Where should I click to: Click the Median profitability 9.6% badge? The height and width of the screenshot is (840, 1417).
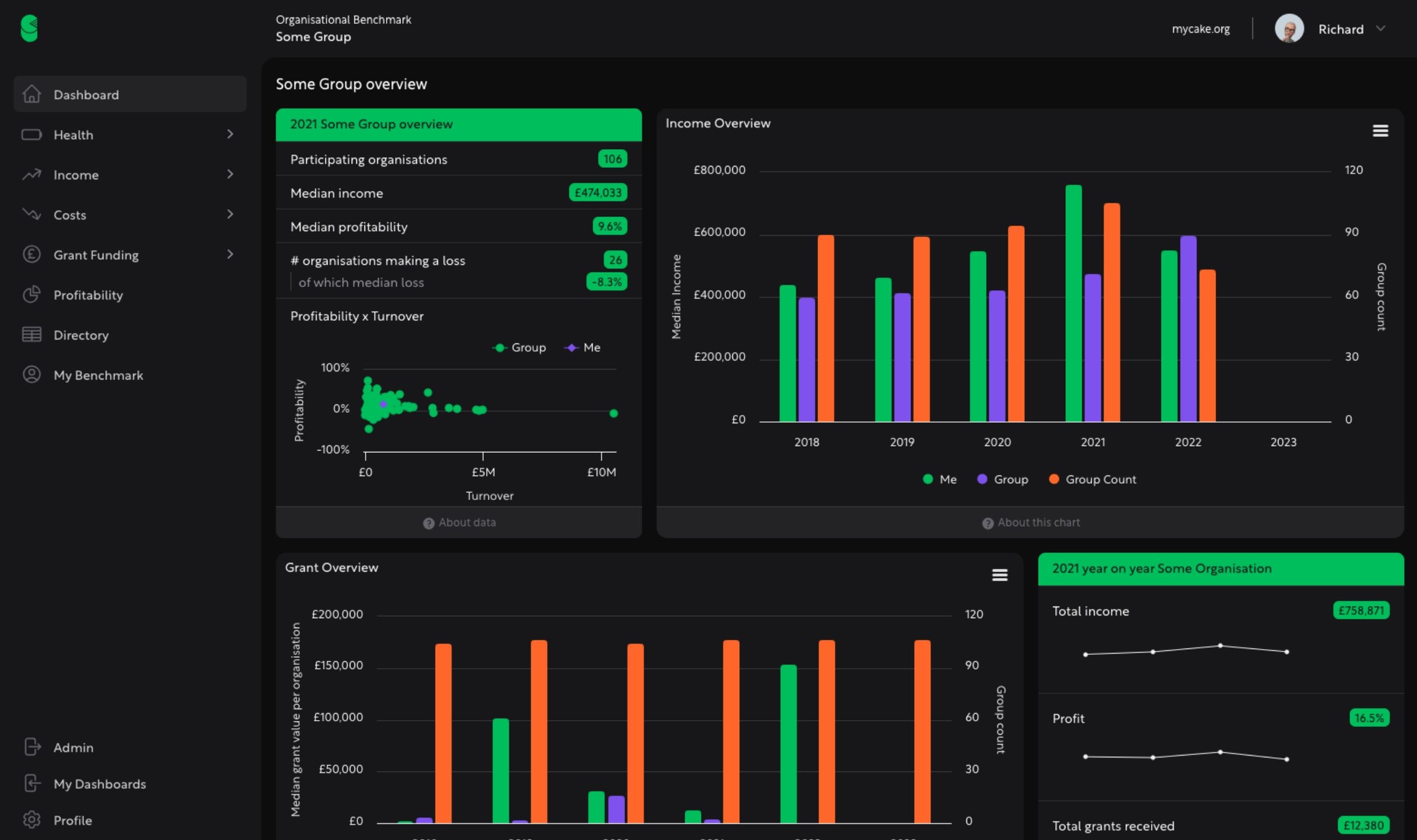(609, 227)
